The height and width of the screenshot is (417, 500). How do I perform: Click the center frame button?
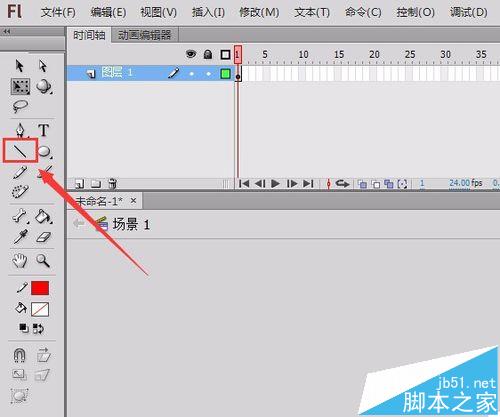pyautogui.click(x=328, y=184)
